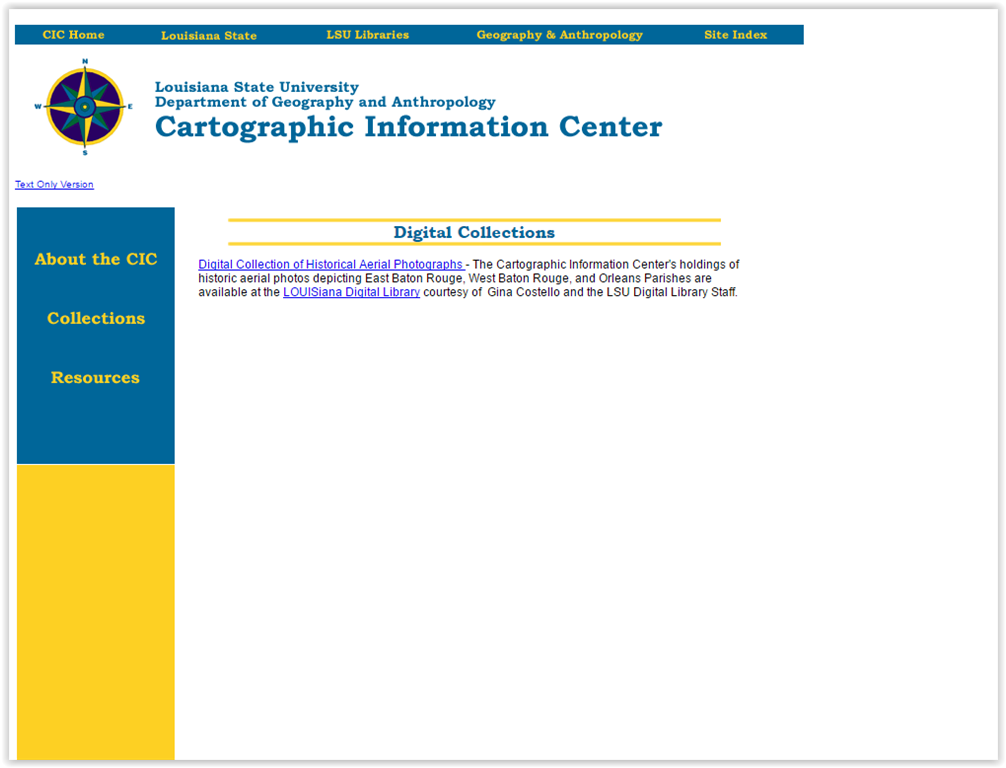
Task: Follow the LOUISiana Digital Library link
Action: 352,292
